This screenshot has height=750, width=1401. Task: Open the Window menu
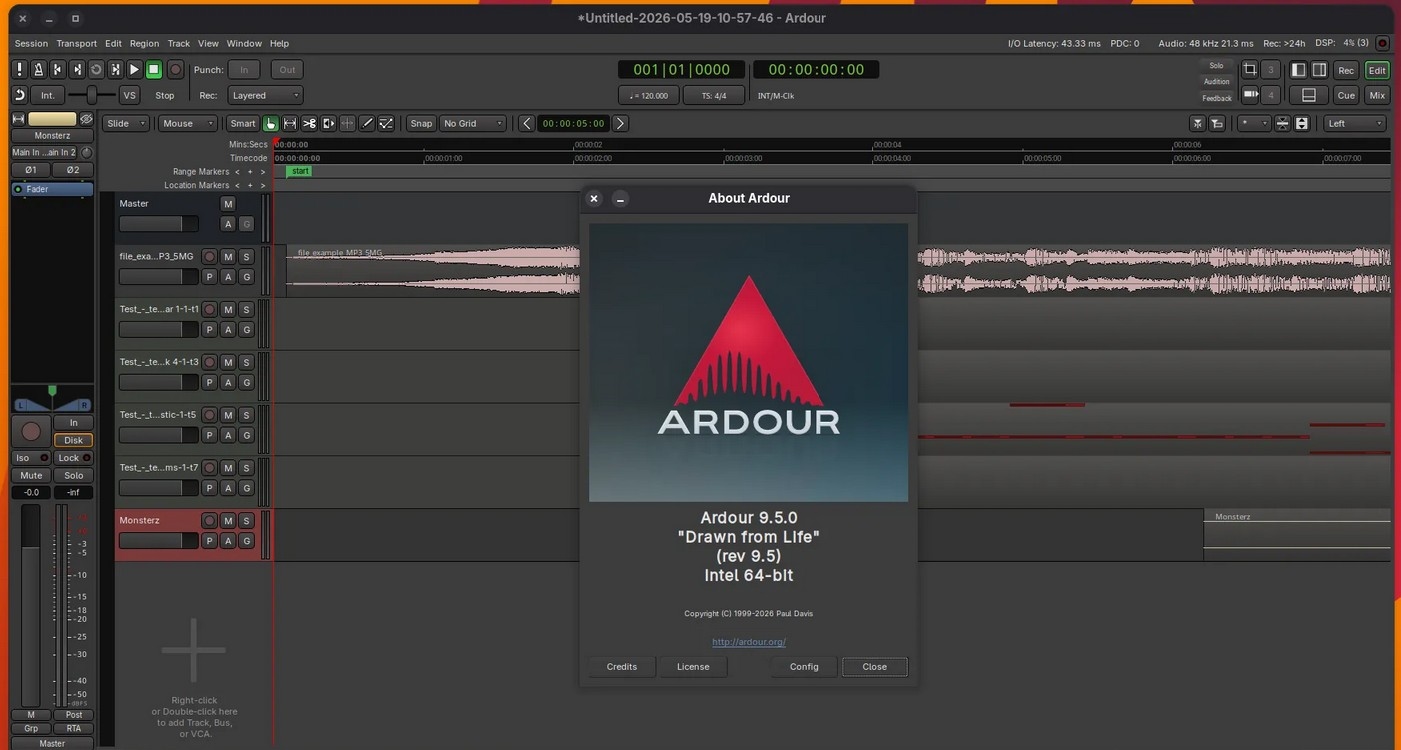pos(244,43)
